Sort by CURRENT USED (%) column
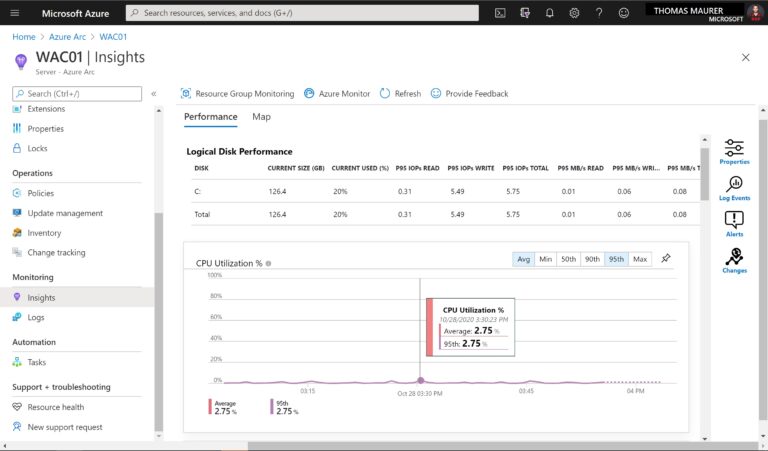The width and height of the screenshot is (768, 451). click(360, 168)
